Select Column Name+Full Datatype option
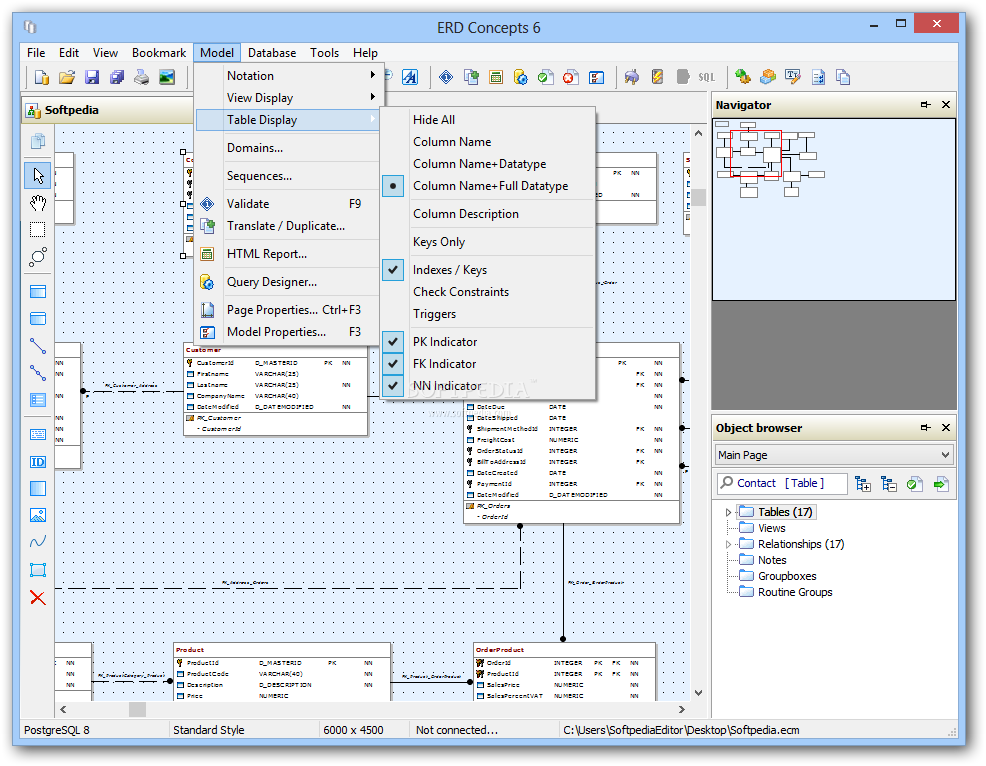The width and height of the screenshot is (986, 766). [488, 186]
